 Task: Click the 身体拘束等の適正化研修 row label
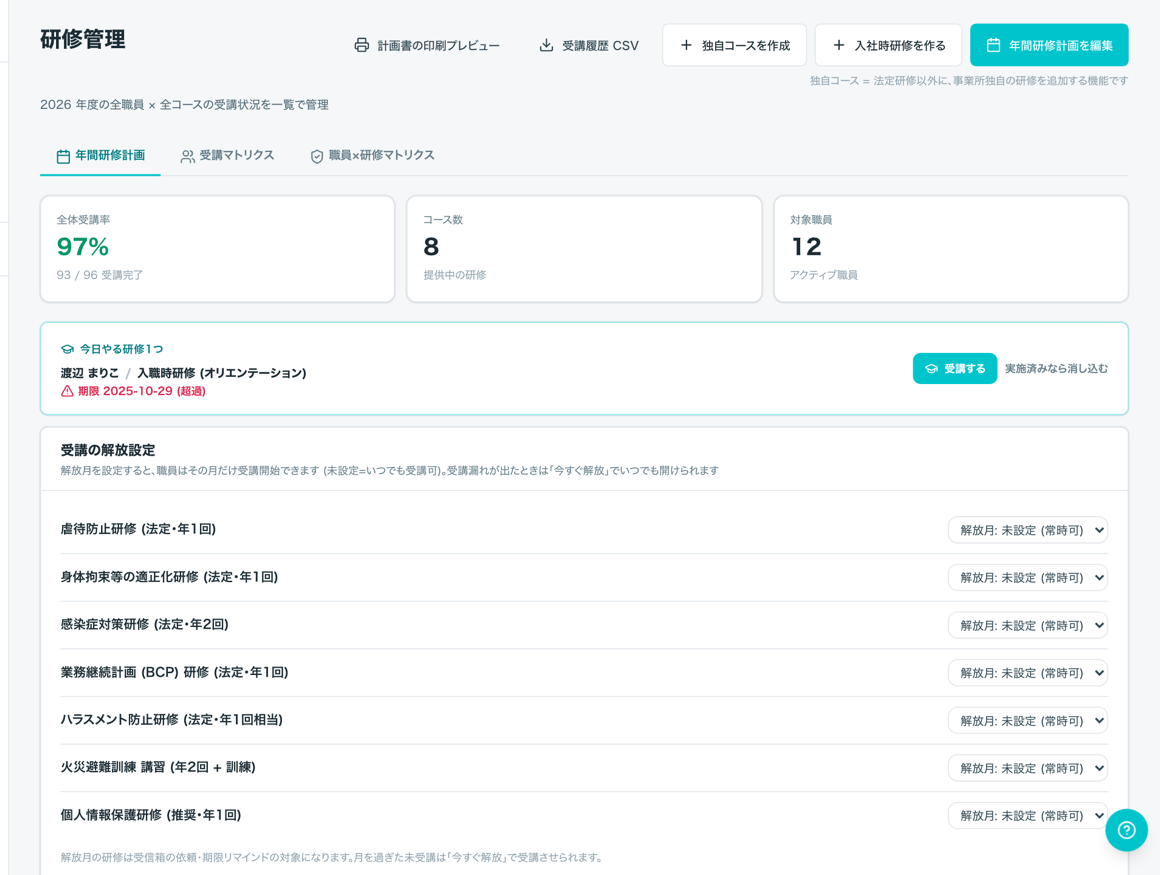click(x=169, y=577)
